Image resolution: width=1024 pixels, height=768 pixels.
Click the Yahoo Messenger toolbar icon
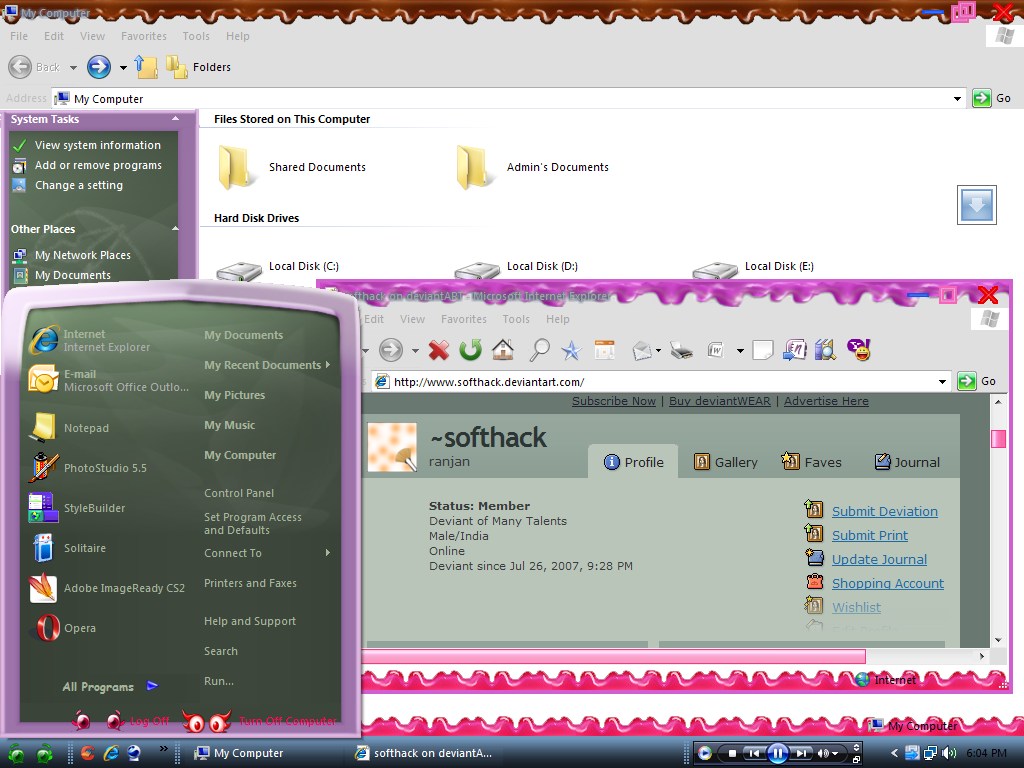(858, 349)
